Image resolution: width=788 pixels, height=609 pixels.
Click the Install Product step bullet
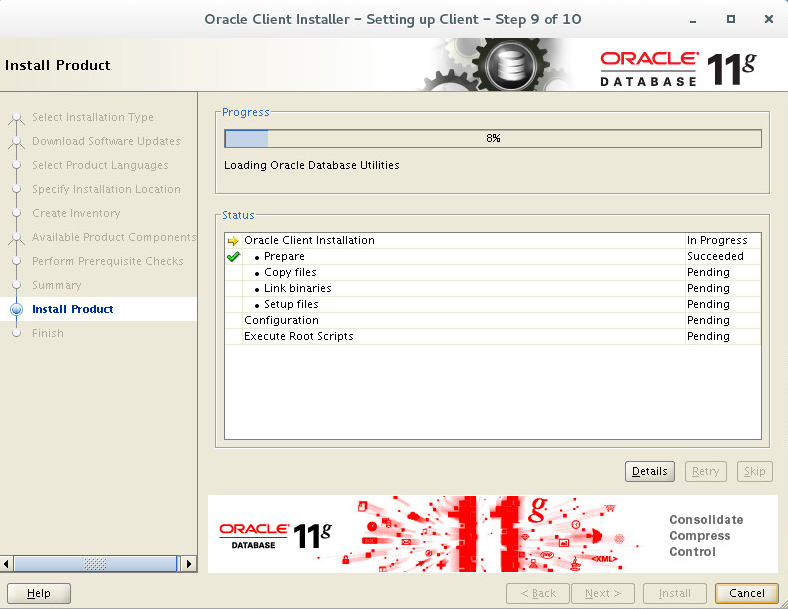click(x=17, y=310)
